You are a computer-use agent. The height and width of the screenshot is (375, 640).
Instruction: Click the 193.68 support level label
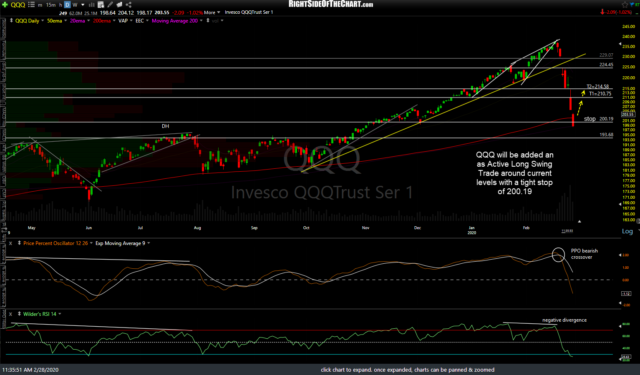tap(606, 135)
